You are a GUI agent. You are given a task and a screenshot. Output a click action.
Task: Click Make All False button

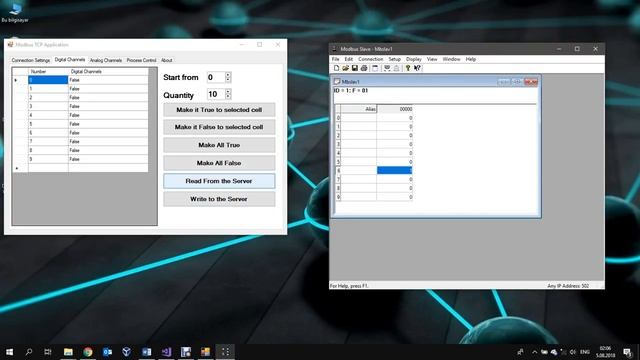point(219,163)
